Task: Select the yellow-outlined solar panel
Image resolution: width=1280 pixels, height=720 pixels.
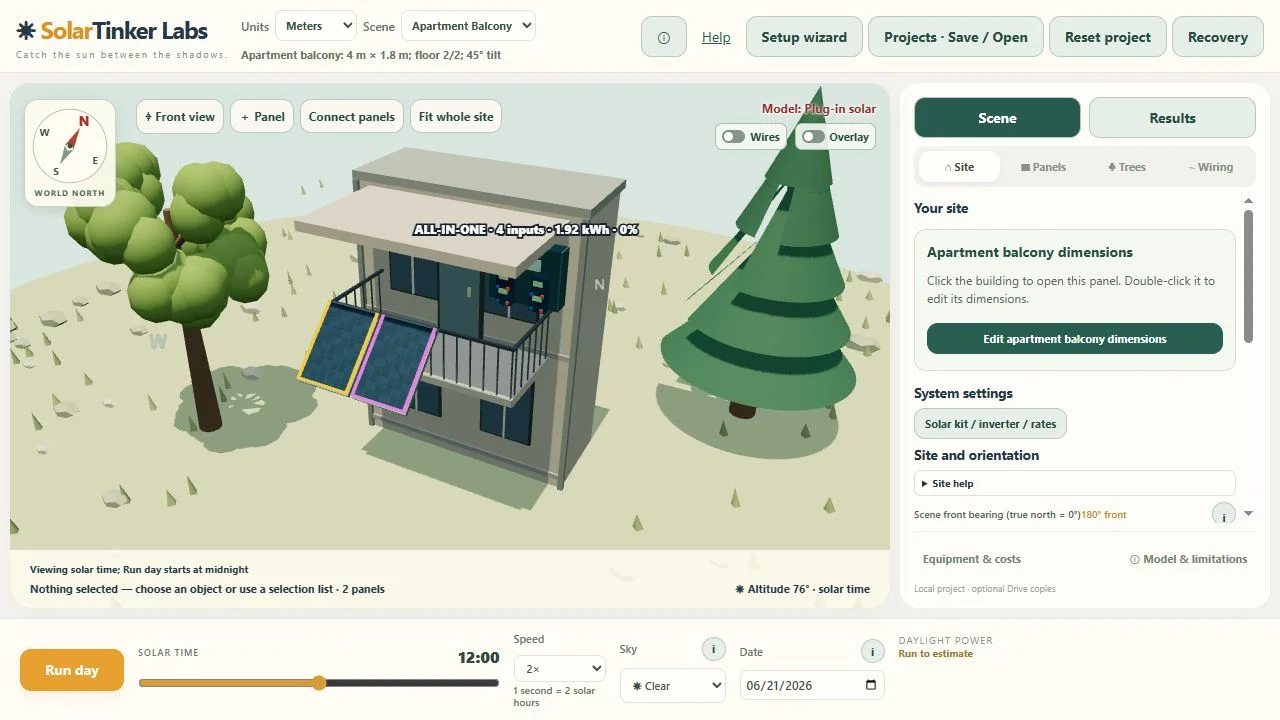Action: tap(338, 346)
